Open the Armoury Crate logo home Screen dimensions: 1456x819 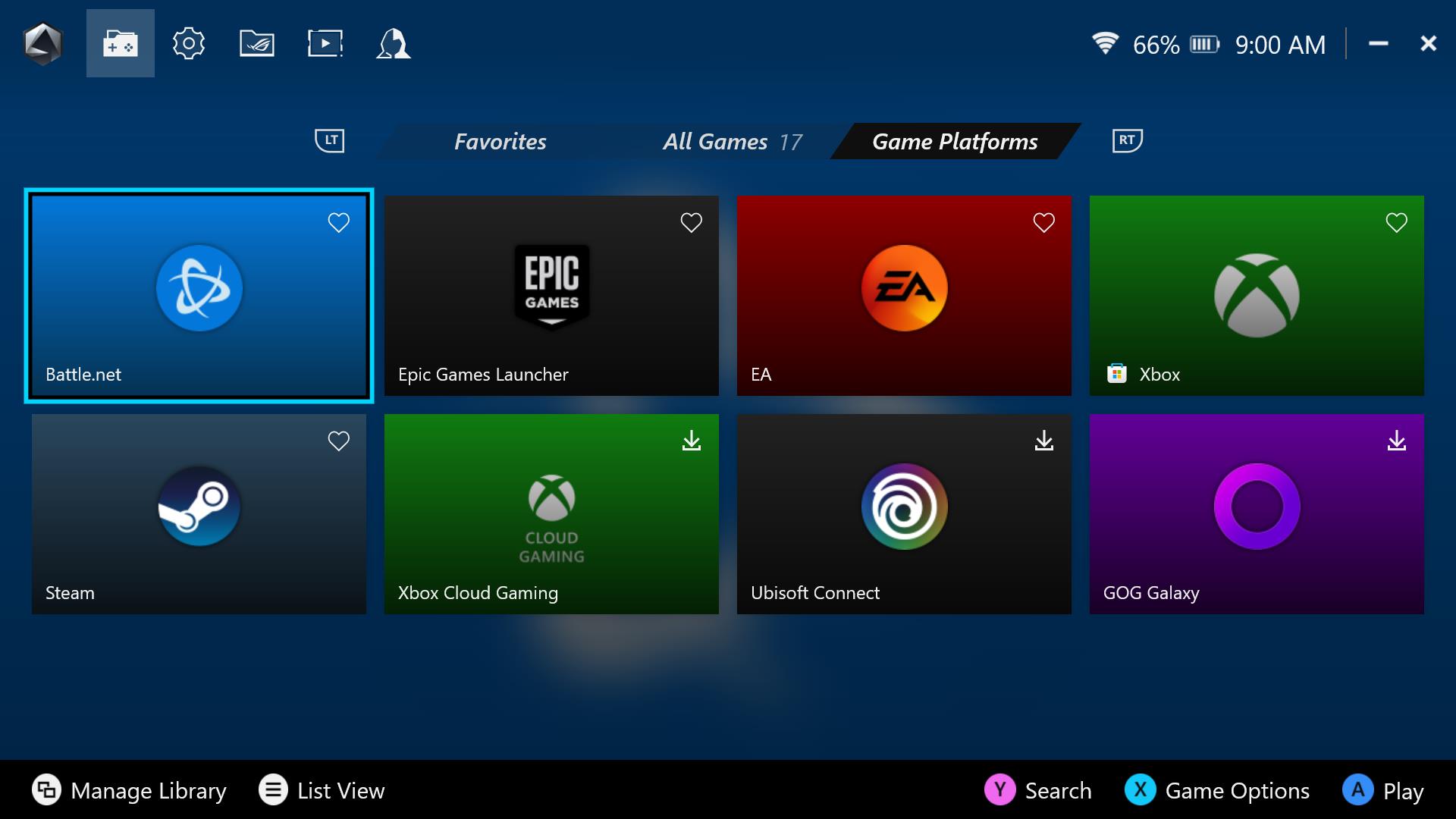click(42, 44)
